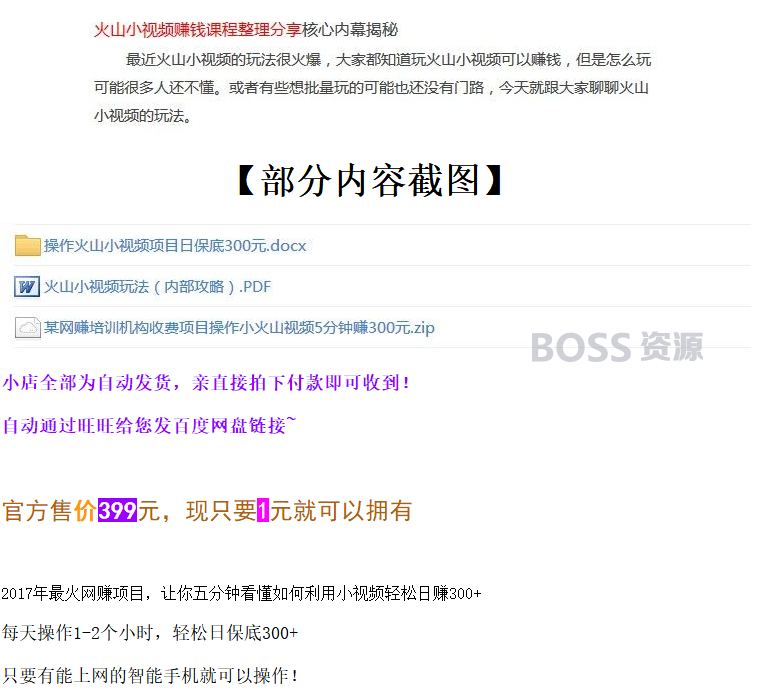Click the cloud file icon beside zip

(x=28, y=327)
